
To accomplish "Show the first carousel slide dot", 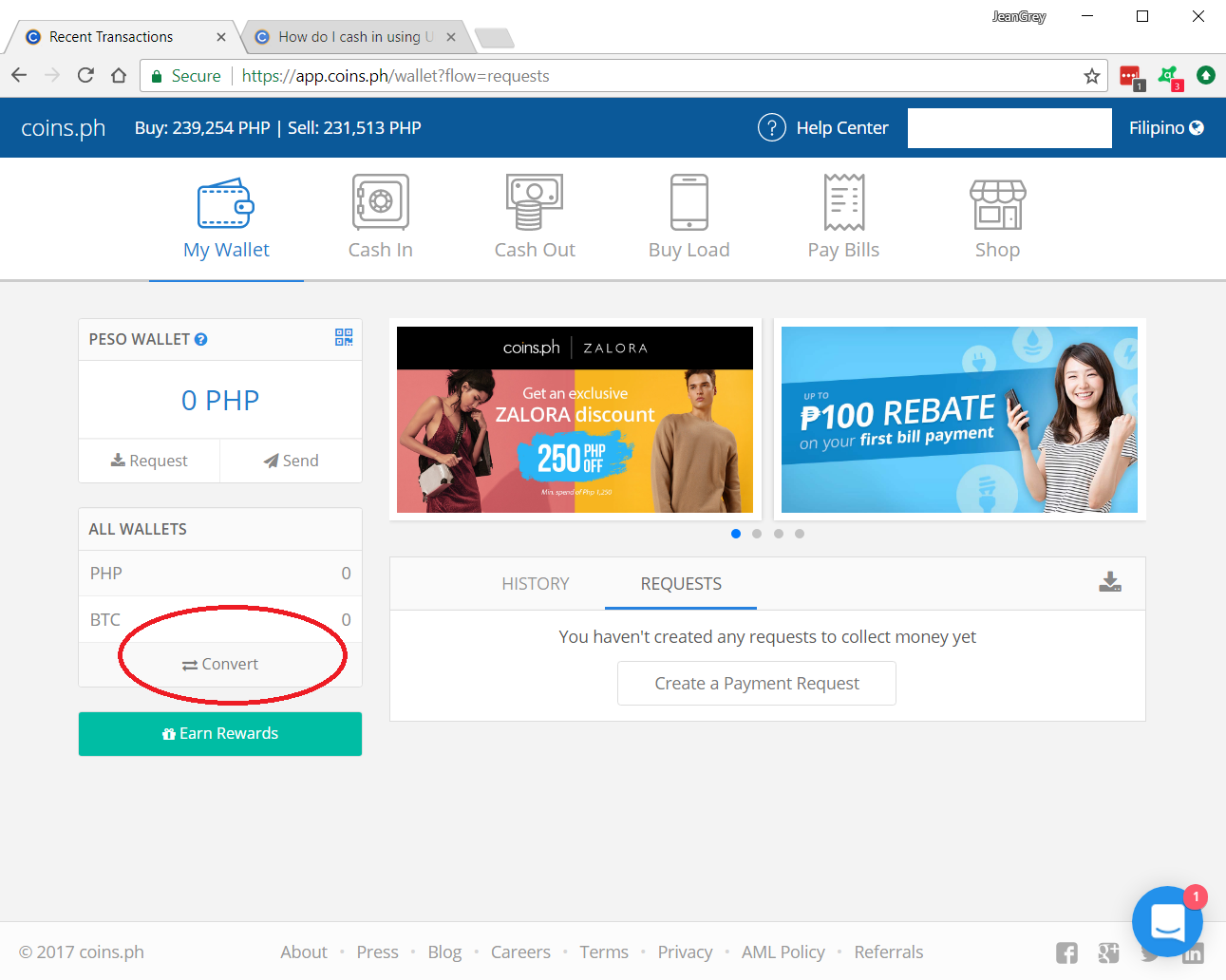I will pos(736,534).
